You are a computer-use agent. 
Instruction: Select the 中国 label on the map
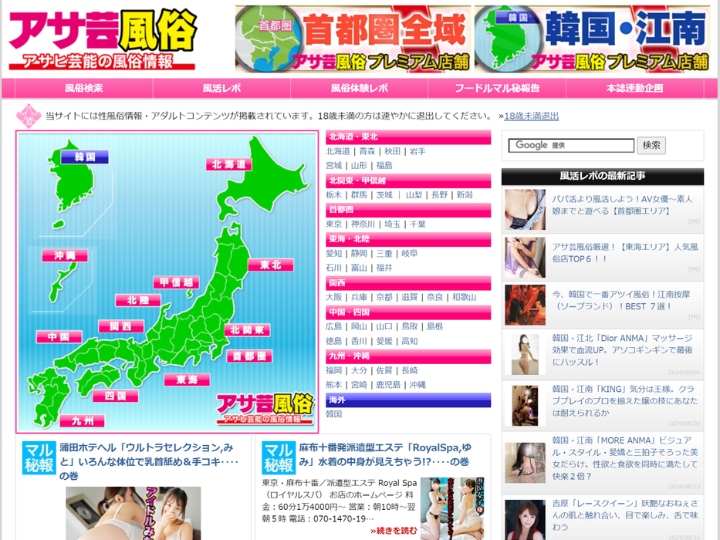point(59,337)
